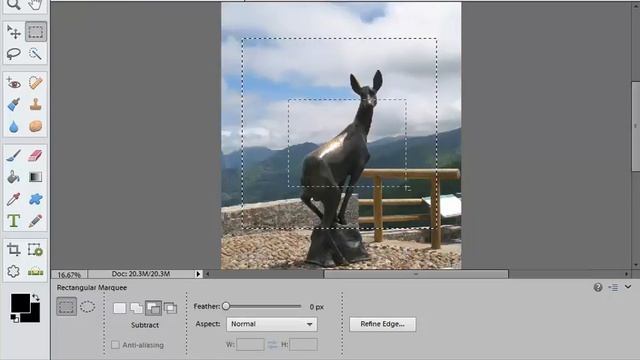Click the vertical scrollbar thumb

coord(636,127)
